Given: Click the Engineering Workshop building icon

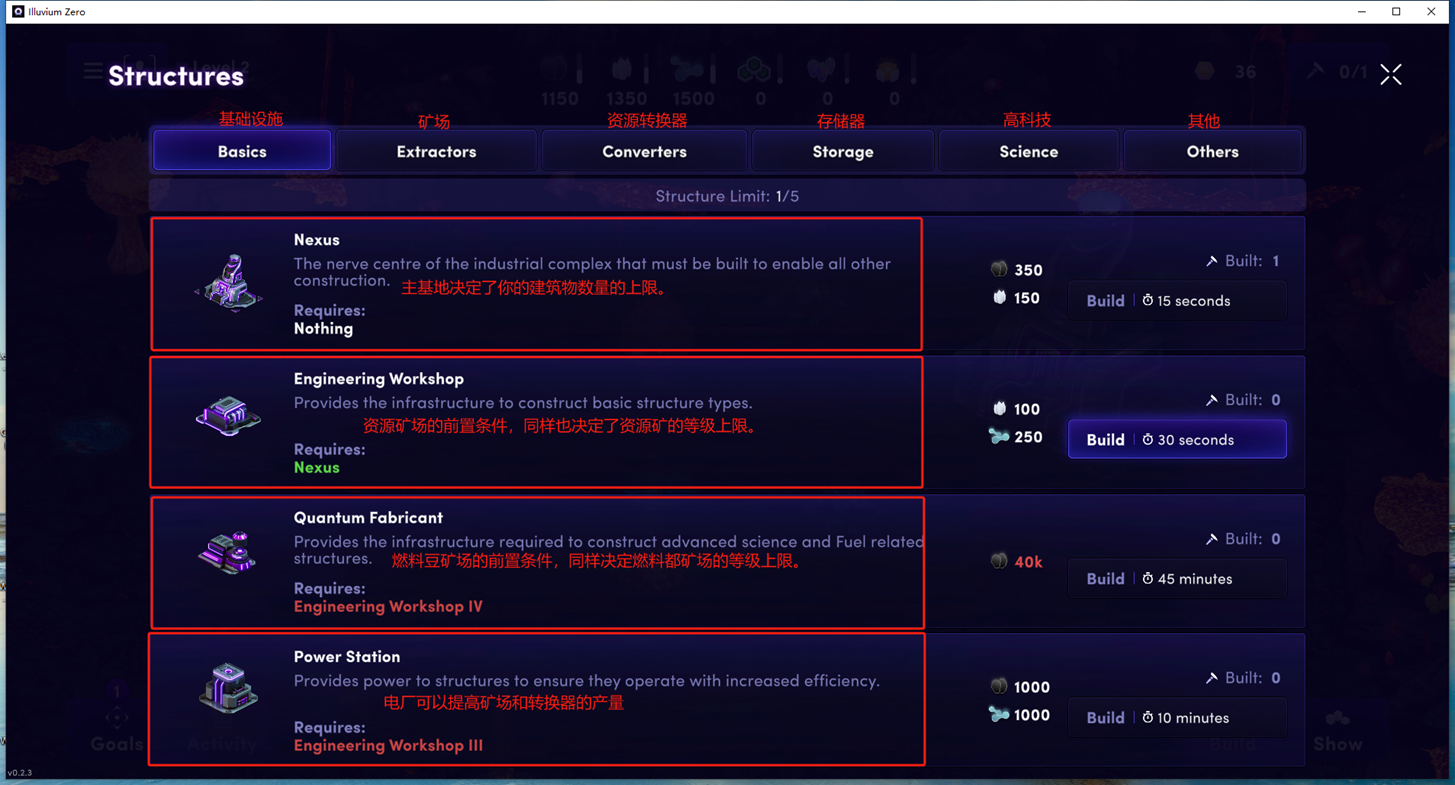Looking at the screenshot, I should click(x=228, y=416).
